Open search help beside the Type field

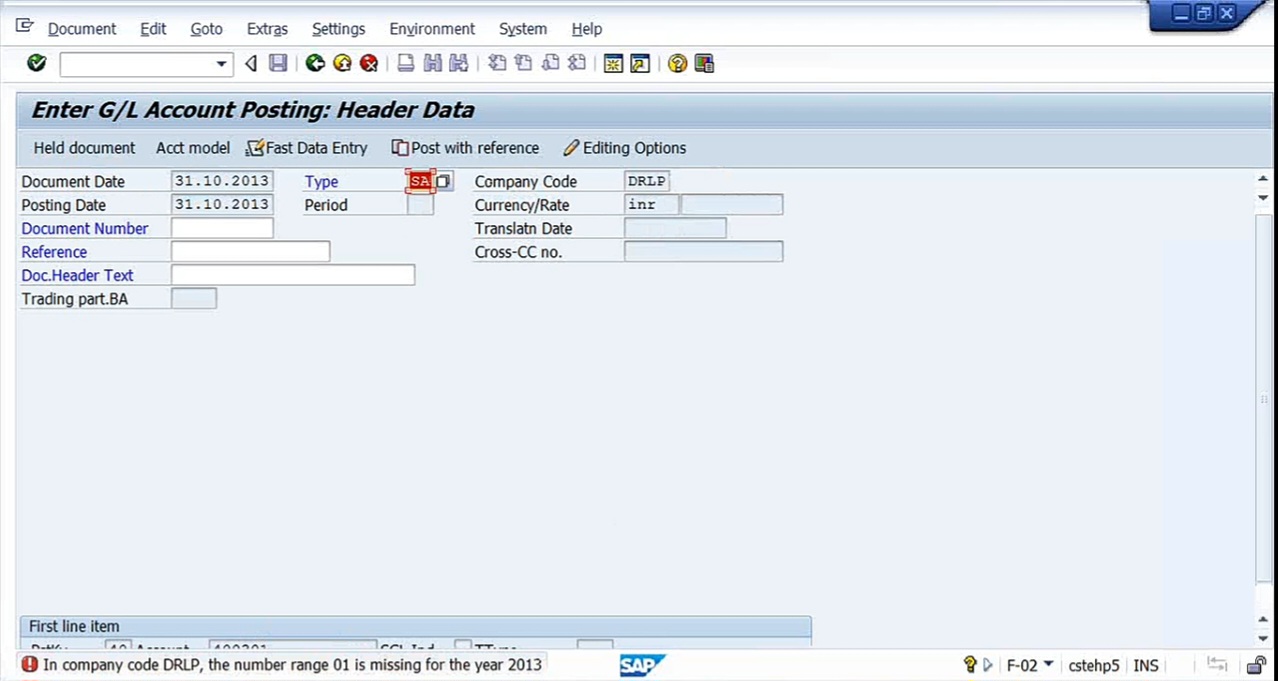pyautogui.click(x=444, y=181)
